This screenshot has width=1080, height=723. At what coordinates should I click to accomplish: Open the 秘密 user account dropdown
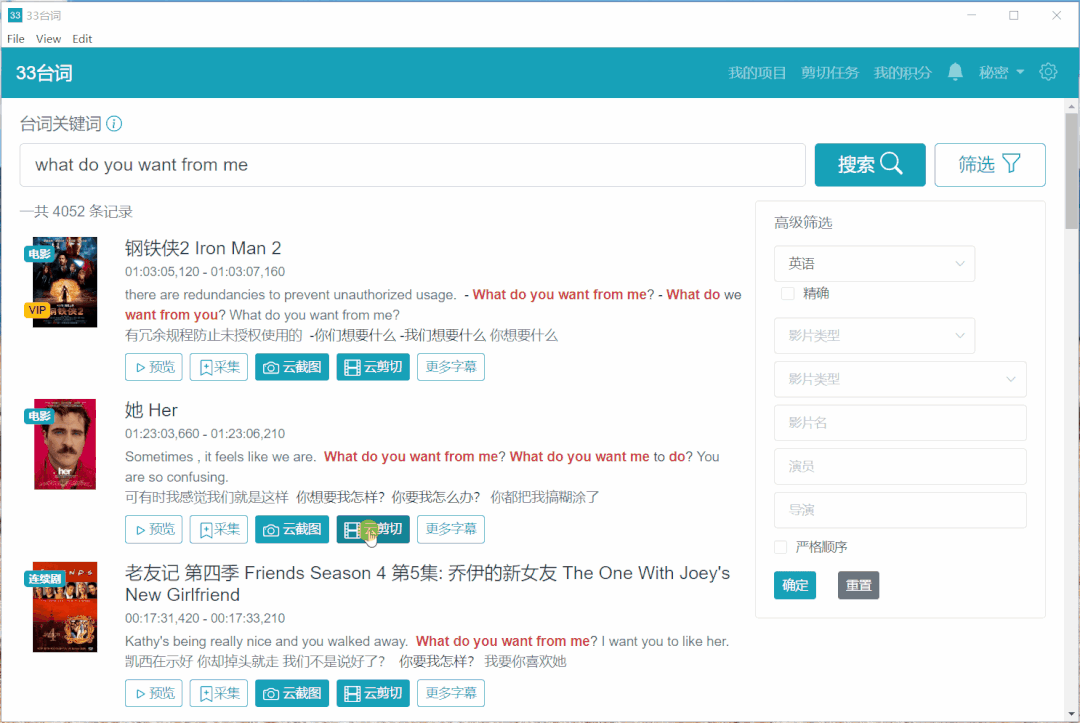[x=1001, y=72]
